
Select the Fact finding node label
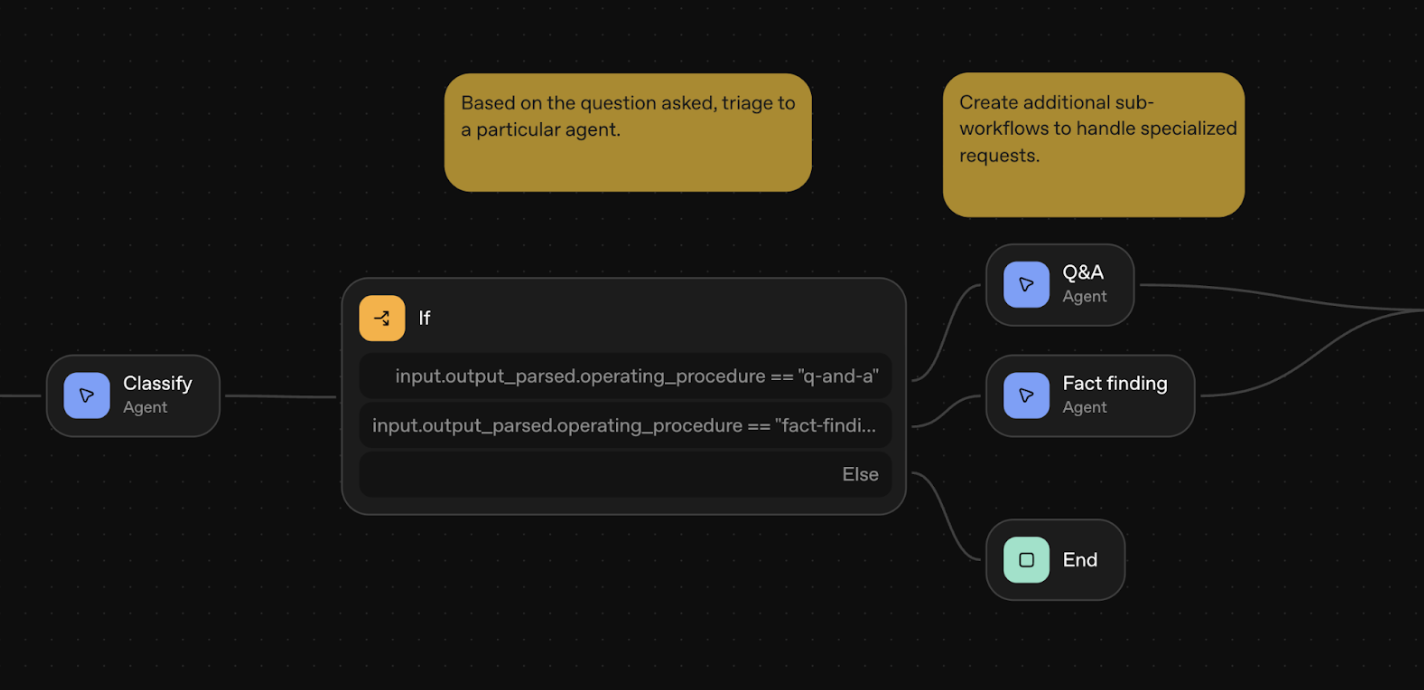(x=1114, y=384)
